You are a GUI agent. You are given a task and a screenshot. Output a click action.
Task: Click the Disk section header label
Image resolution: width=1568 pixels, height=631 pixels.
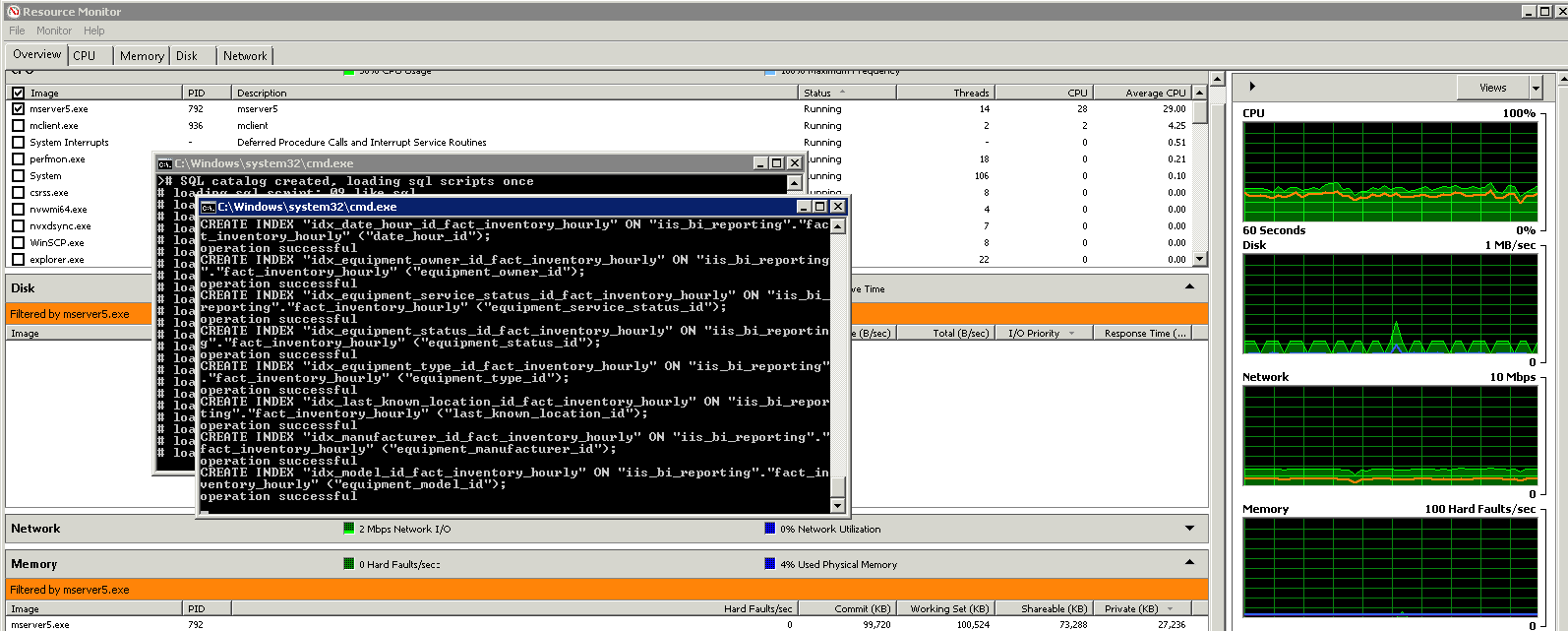point(23,288)
